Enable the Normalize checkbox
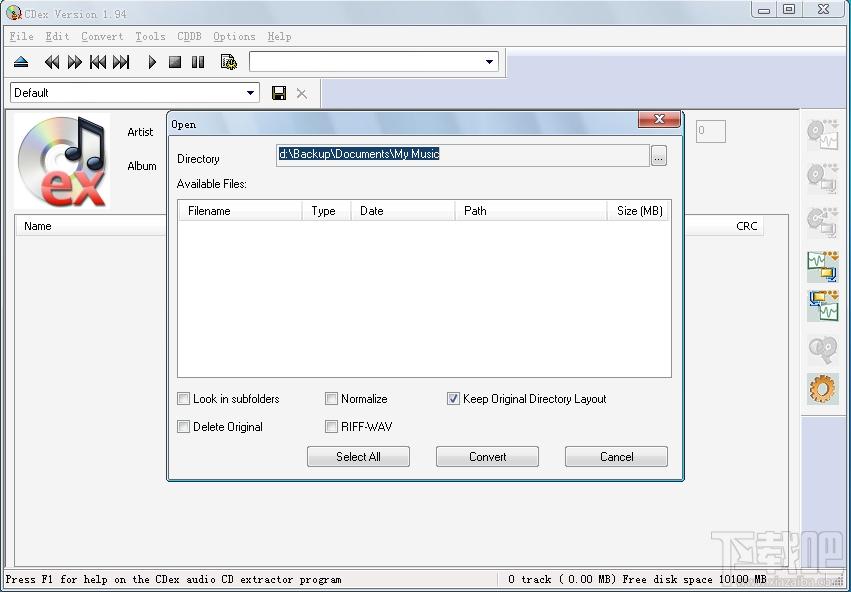The width and height of the screenshot is (851, 592). click(331, 399)
